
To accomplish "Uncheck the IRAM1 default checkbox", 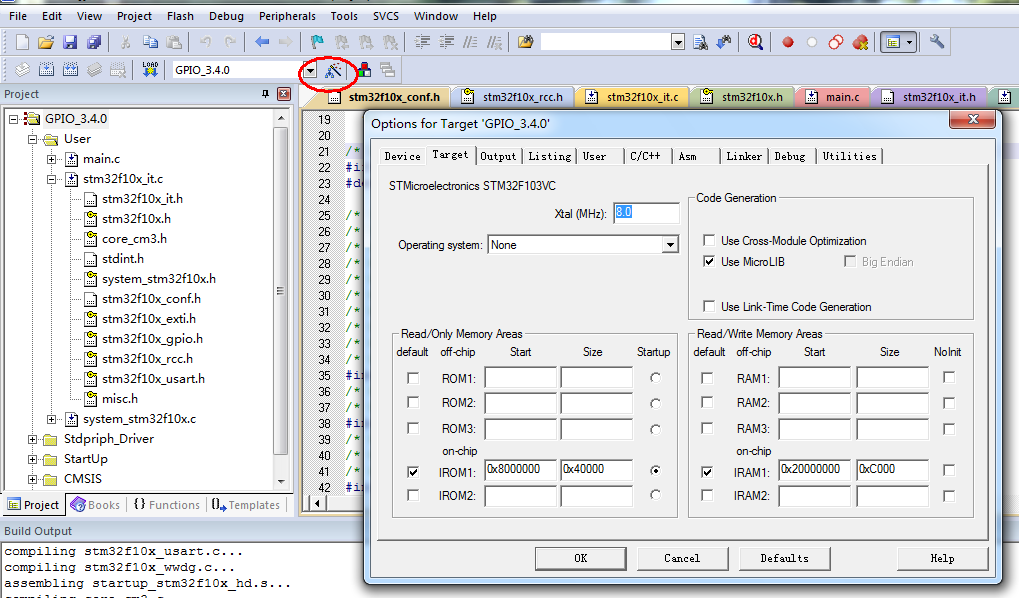I will click(x=707, y=472).
